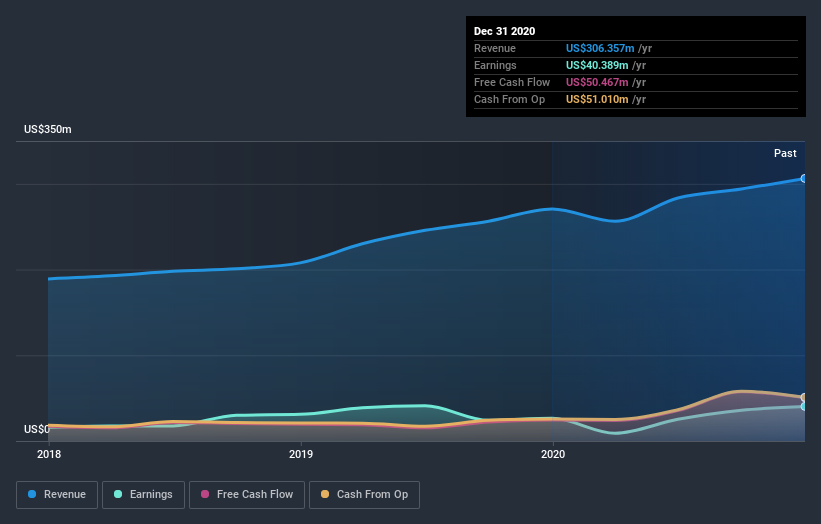Toggle the Earnings legend button
Viewport: 821px width, 524px height.
(143, 495)
